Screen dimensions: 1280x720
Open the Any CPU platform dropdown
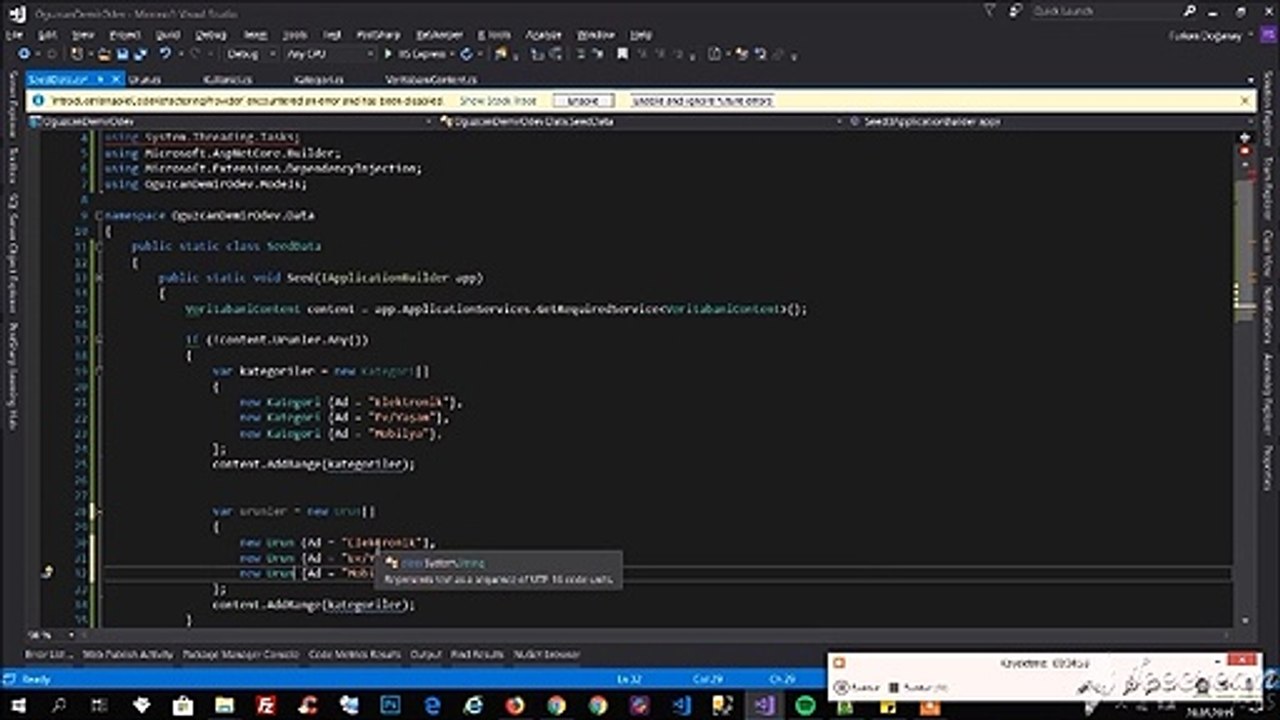coord(330,54)
